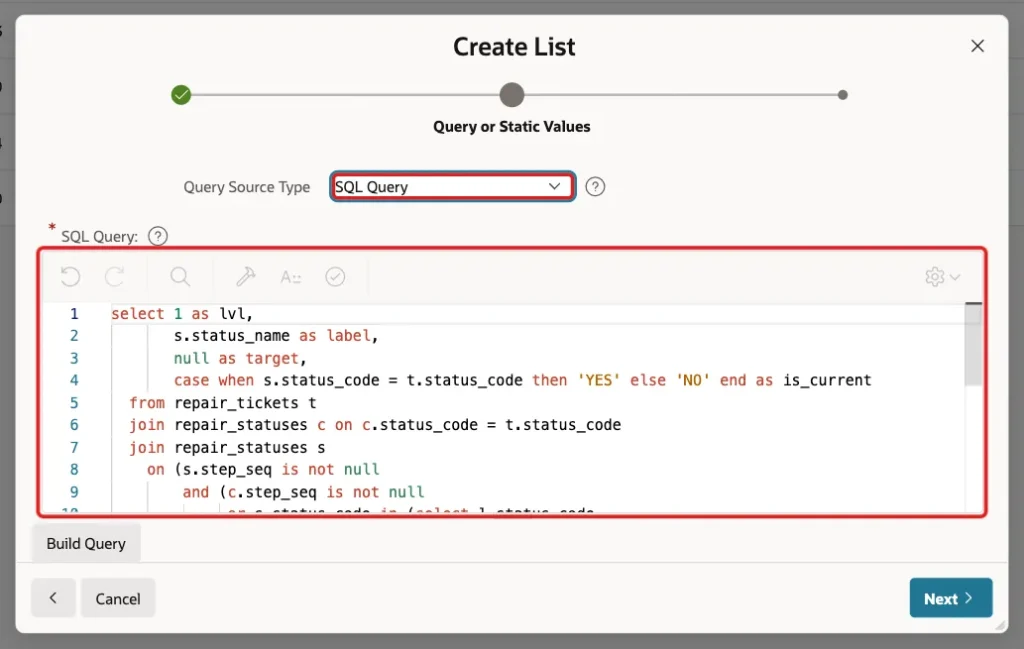Image resolution: width=1024 pixels, height=649 pixels.
Task: Click line number 8 in the gutter
Action: 74,469
